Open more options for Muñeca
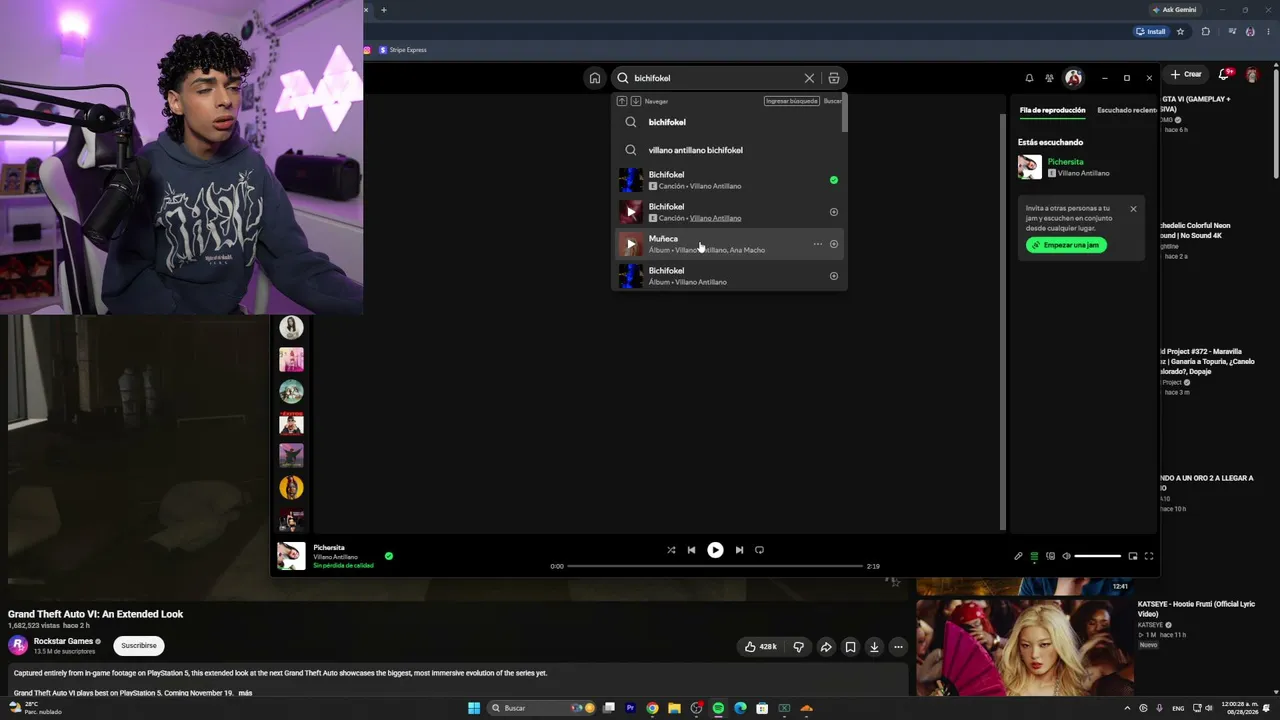The height and width of the screenshot is (720, 1280). 817,244
